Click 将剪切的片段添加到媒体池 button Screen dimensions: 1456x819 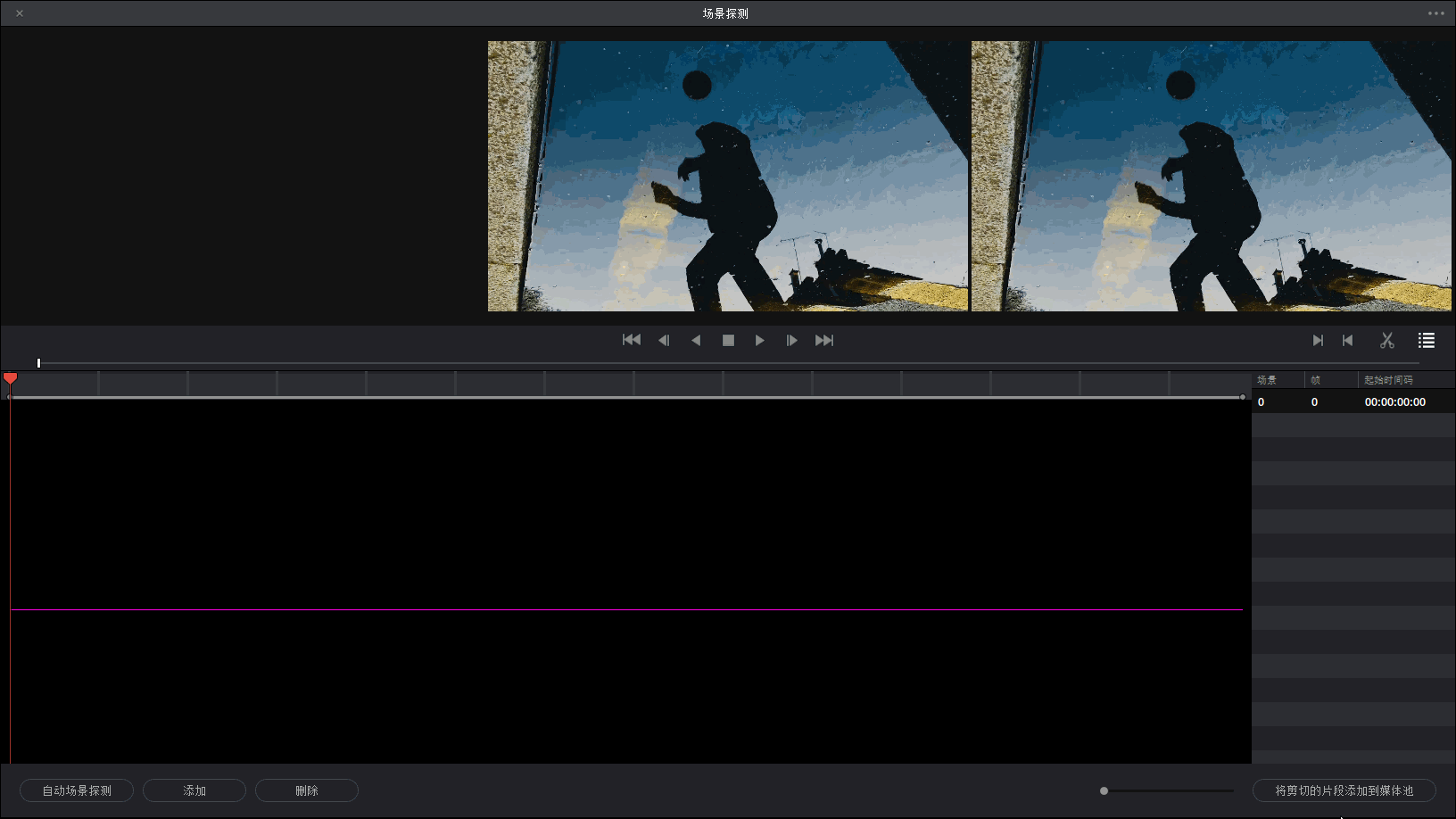(x=1344, y=790)
